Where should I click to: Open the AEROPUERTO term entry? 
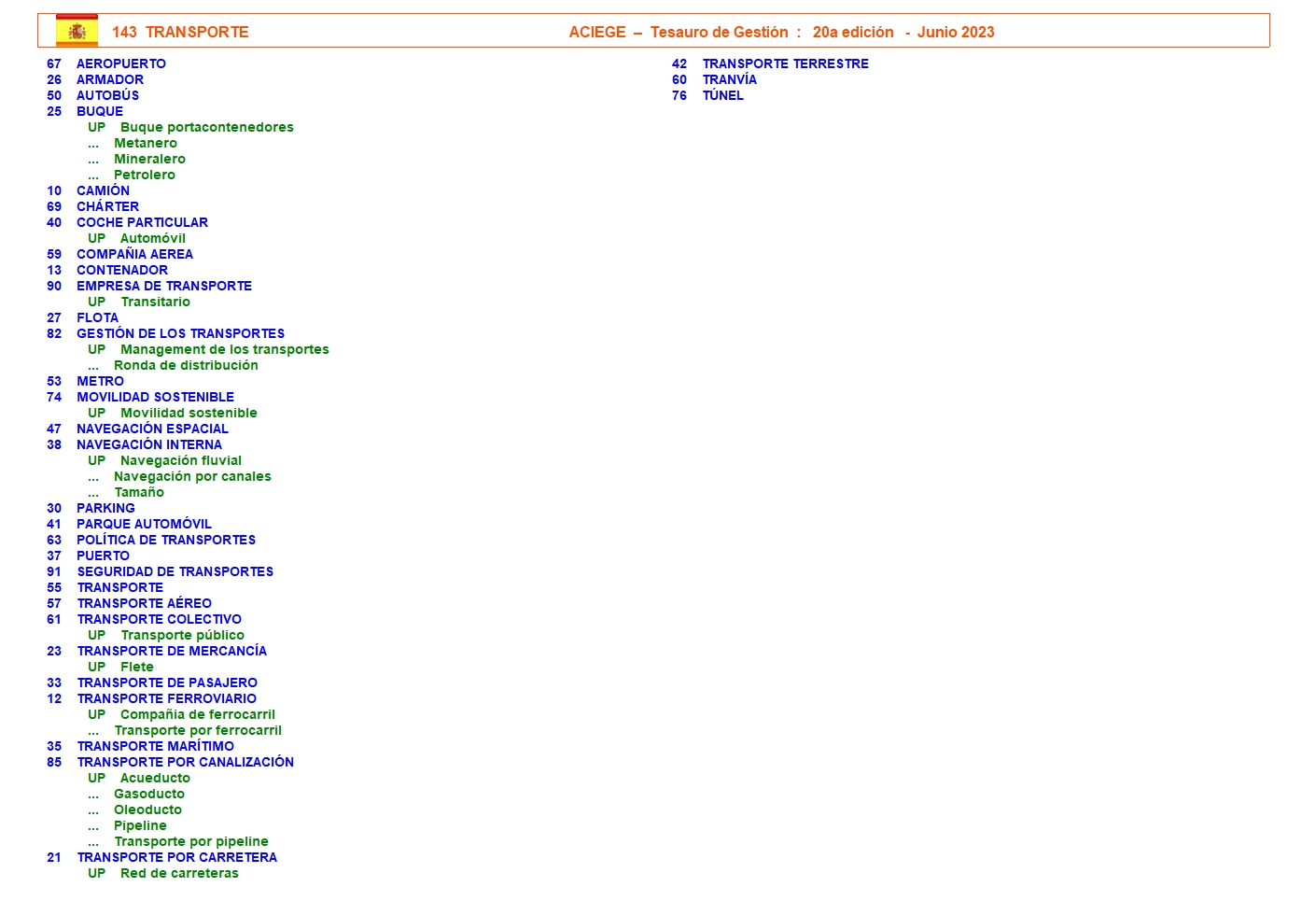pos(121,63)
